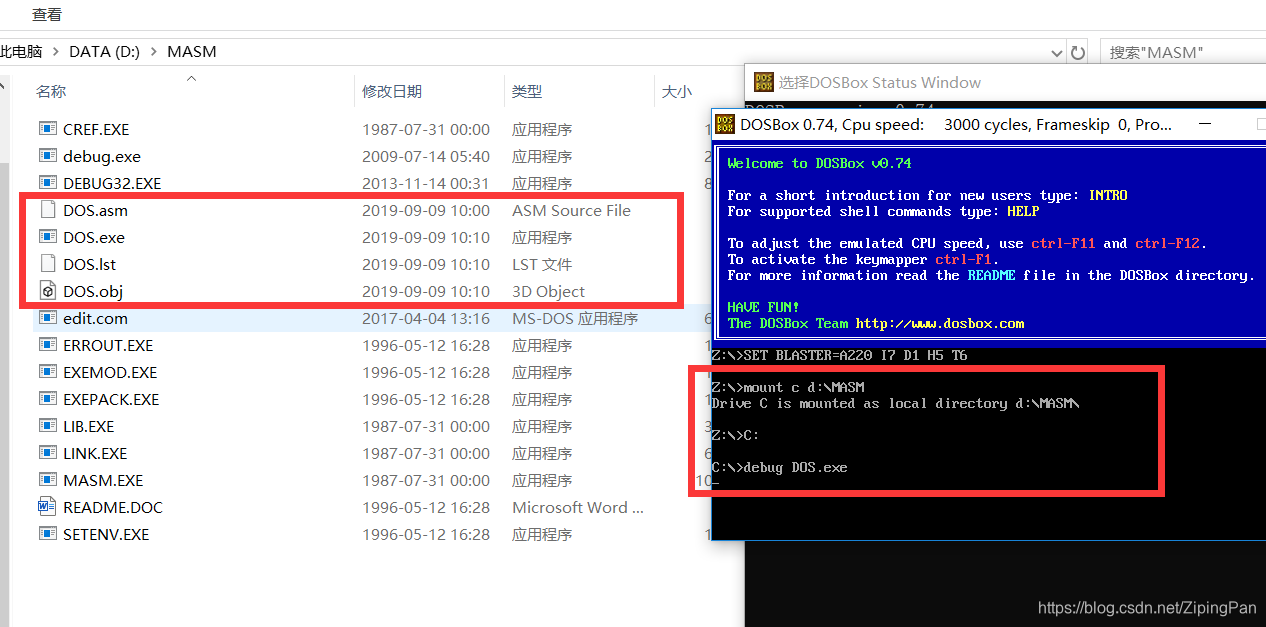Click the DOS.exe file icon
This screenshot has height=627, width=1266.
[47, 237]
